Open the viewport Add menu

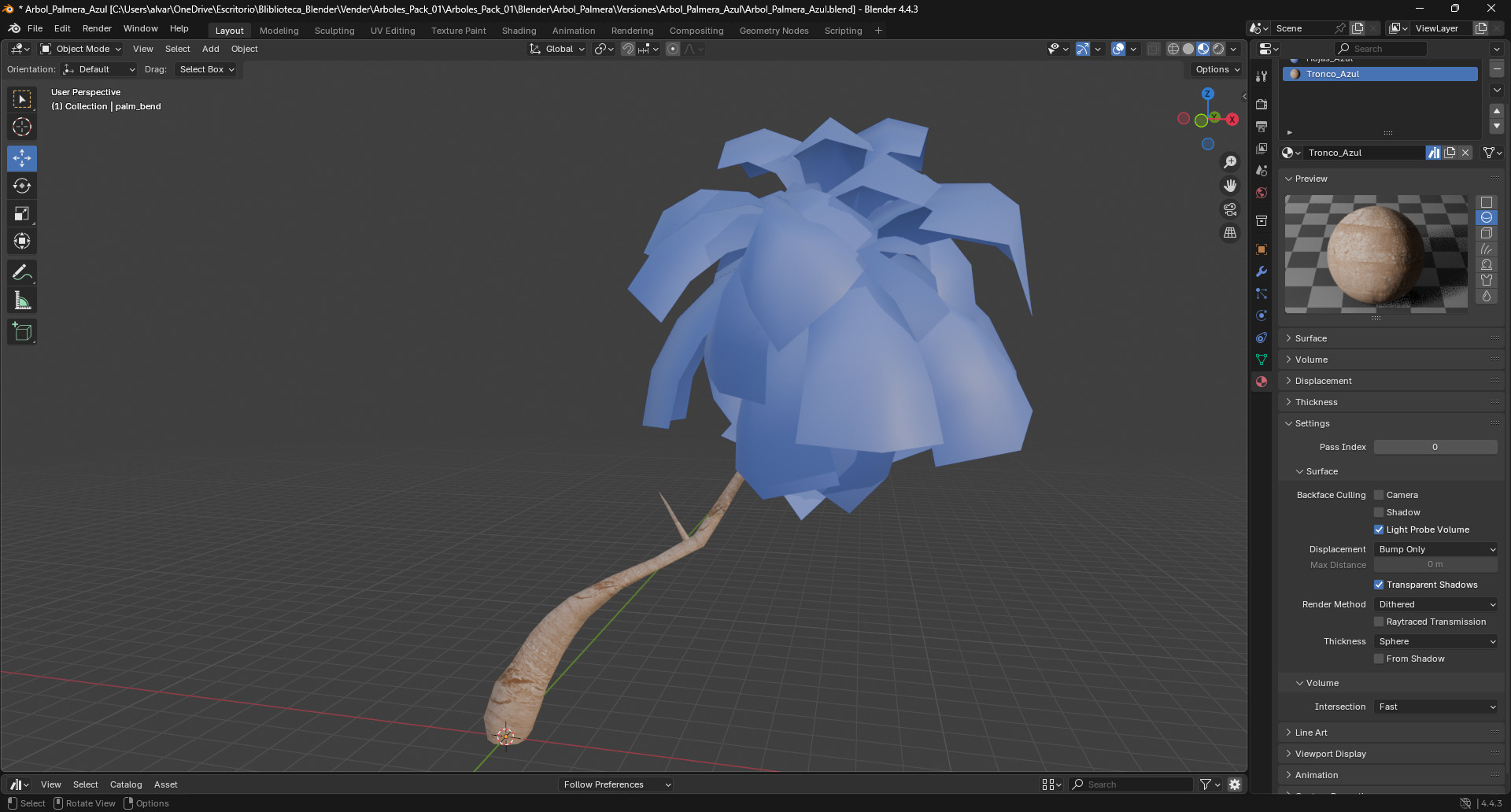coord(211,49)
